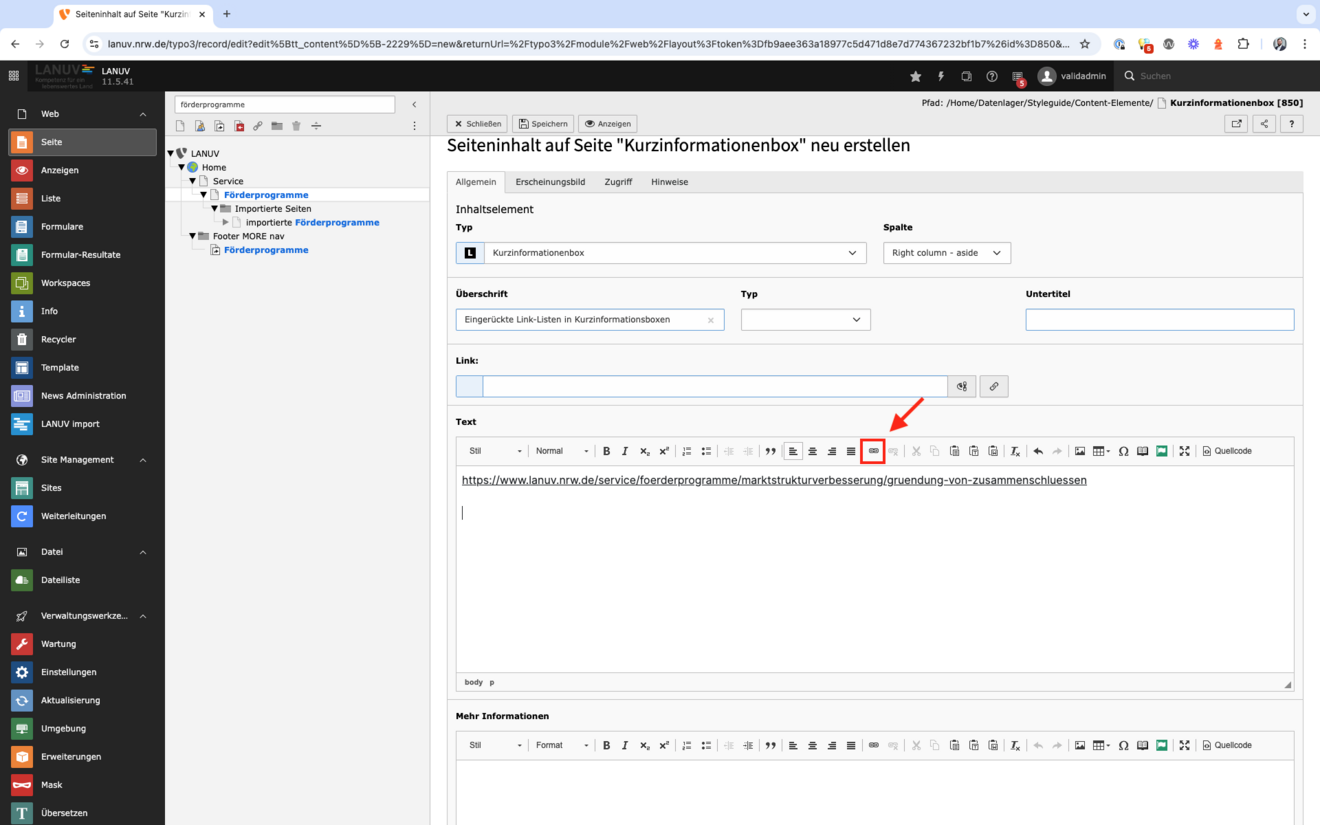The width and height of the screenshot is (1320, 825).
Task: Collapse the Site Management section
Action: coord(143,460)
